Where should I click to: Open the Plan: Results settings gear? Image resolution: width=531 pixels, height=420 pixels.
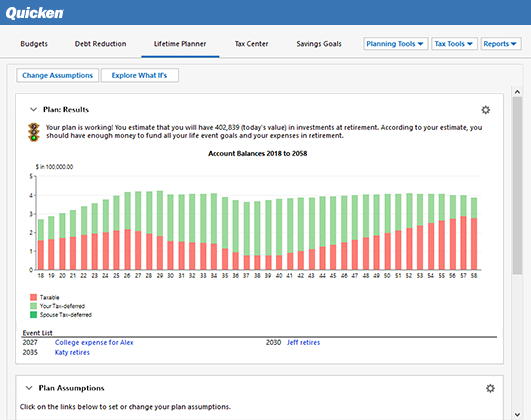click(486, 110)
